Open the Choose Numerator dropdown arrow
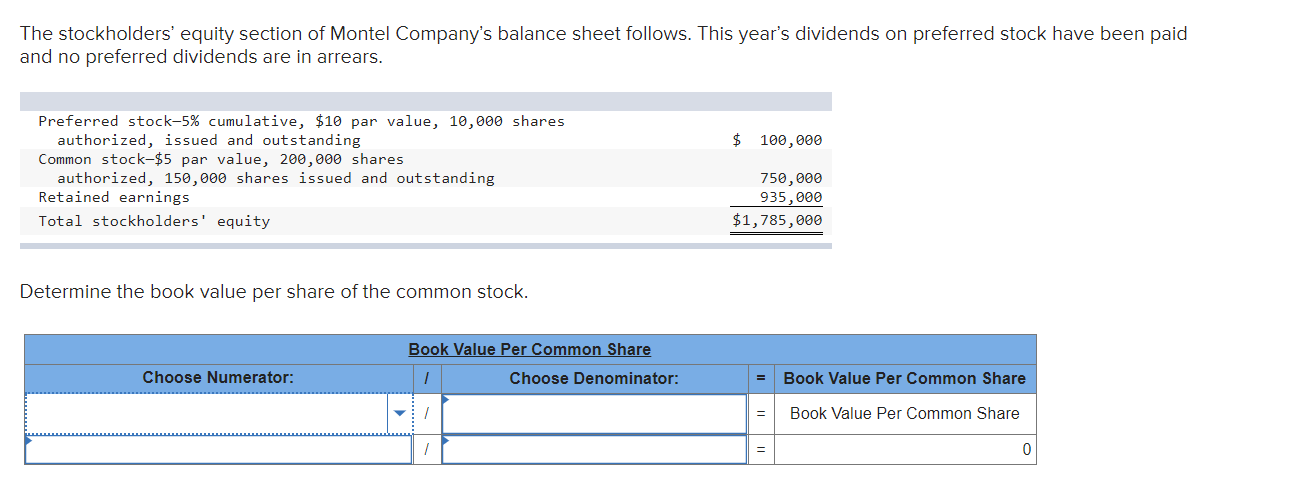The height and width of the screenshot is (504, 1295). (x=400, y=414)
